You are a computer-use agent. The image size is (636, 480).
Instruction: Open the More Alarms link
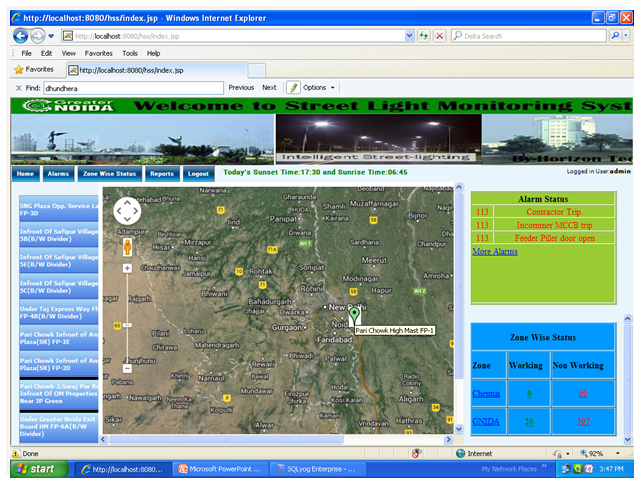pos(494,252)
